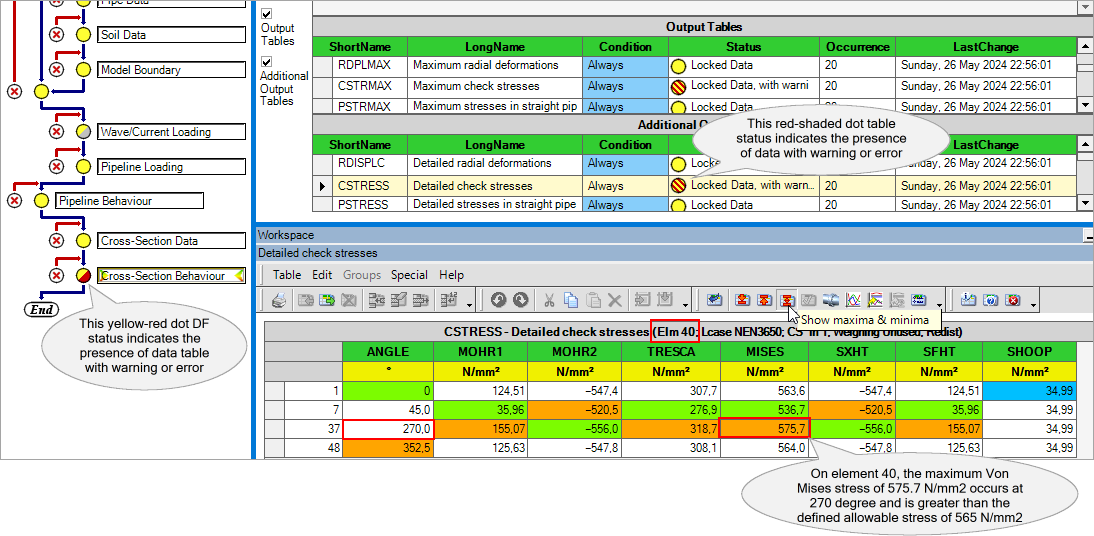This screenshot has width=1094, height=536.
Task: Toggle the Additional Output Tables checkbox
Action: coord(267,62)
